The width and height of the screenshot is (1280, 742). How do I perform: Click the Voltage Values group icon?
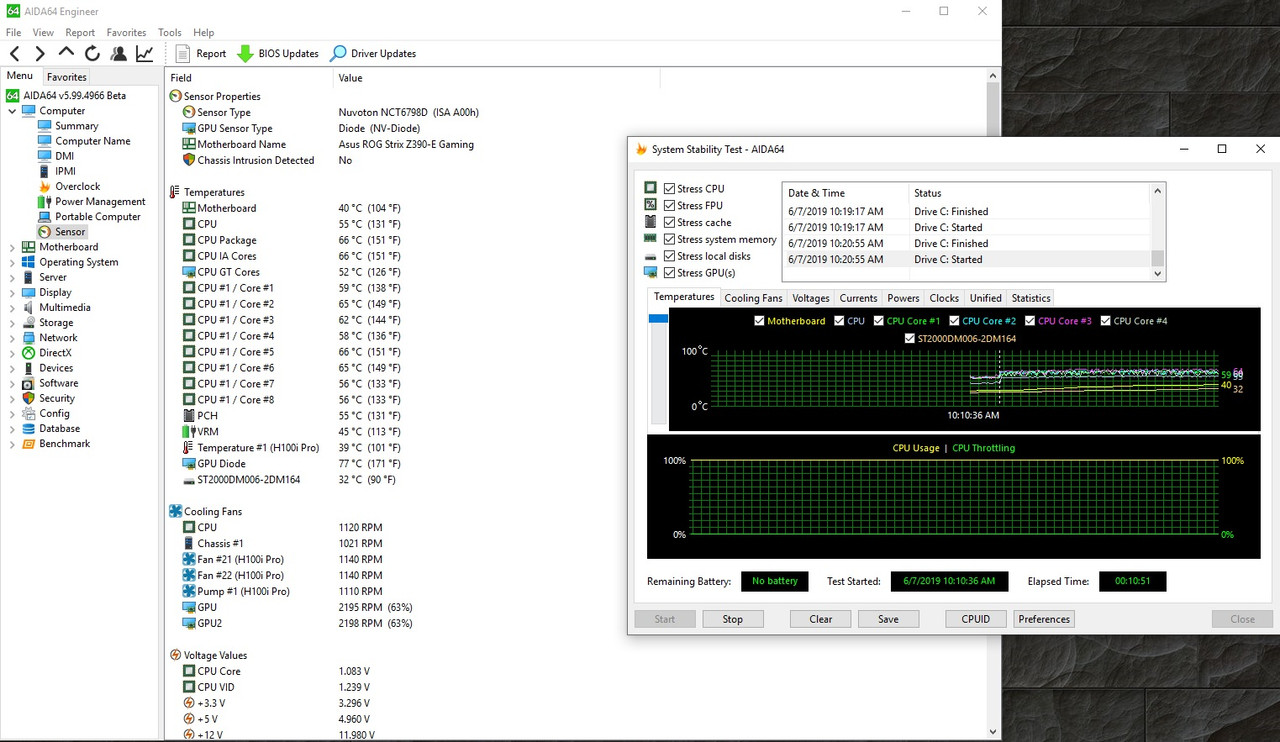tap(176, 655)
